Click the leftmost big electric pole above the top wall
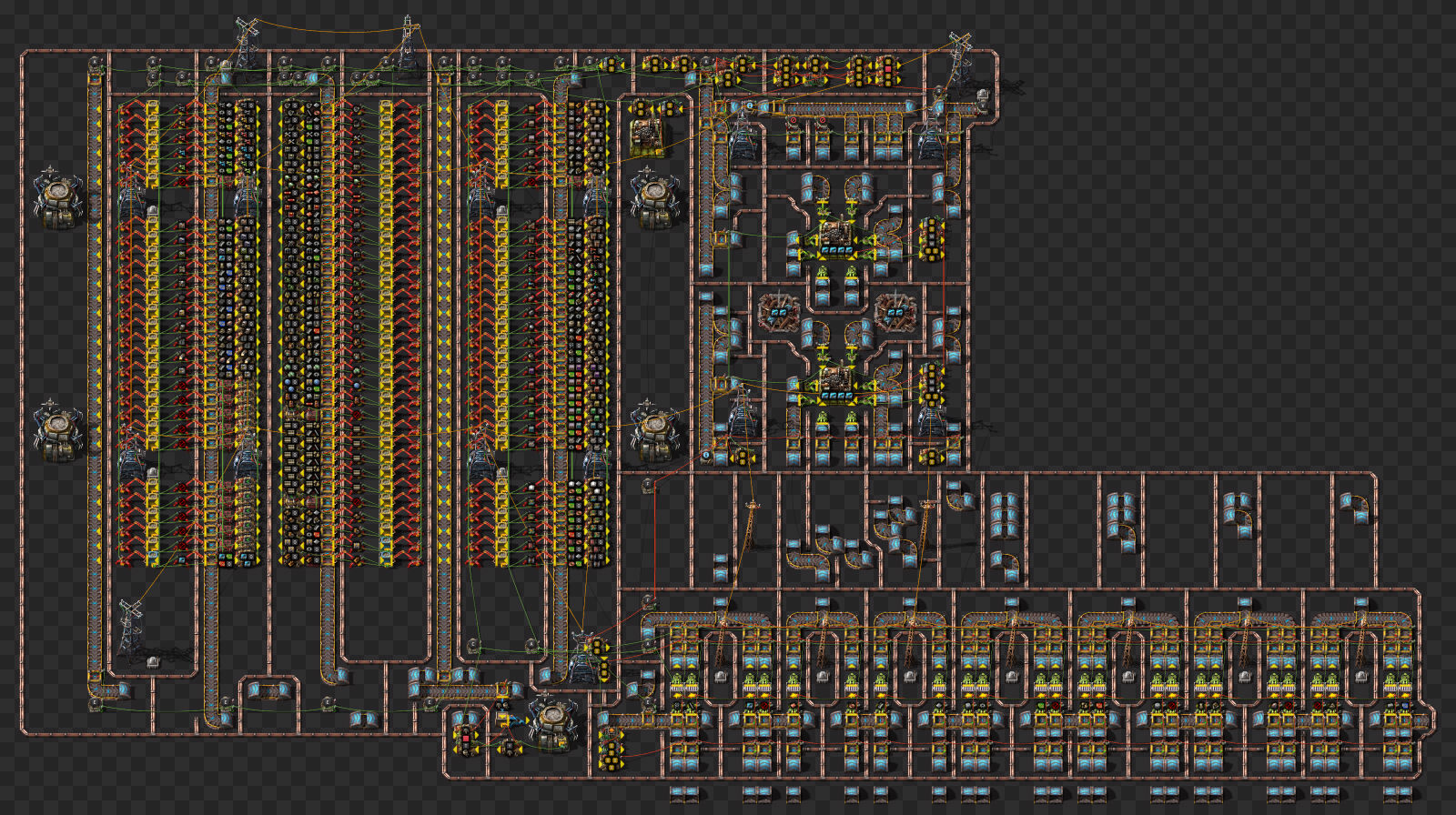The image size is (1456, 815). coord(246,41)
